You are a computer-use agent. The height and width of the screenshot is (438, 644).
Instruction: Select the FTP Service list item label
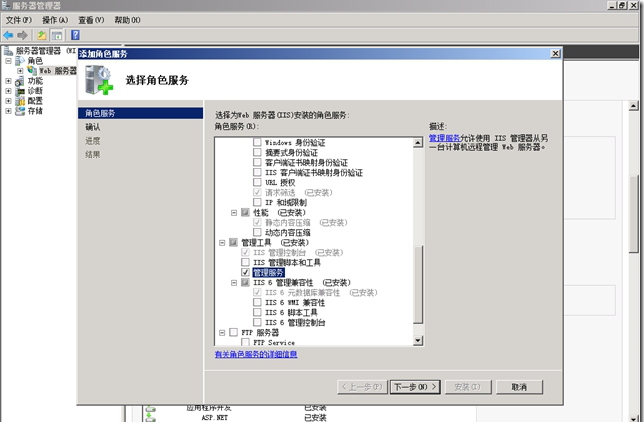(x=274, y=342)
